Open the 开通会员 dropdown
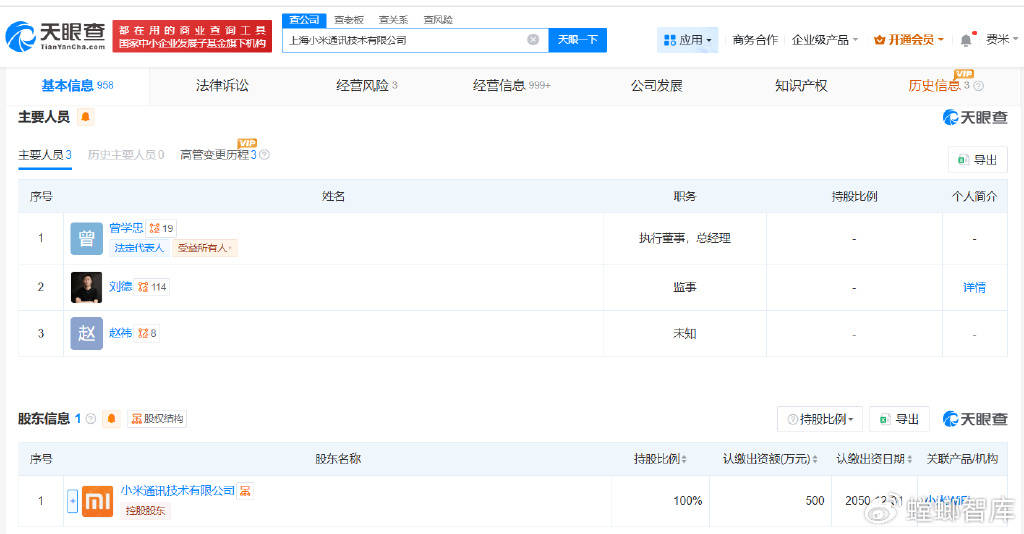Image resolution: width=1024 pixels, height=534 pixels. tap(908, 40)
